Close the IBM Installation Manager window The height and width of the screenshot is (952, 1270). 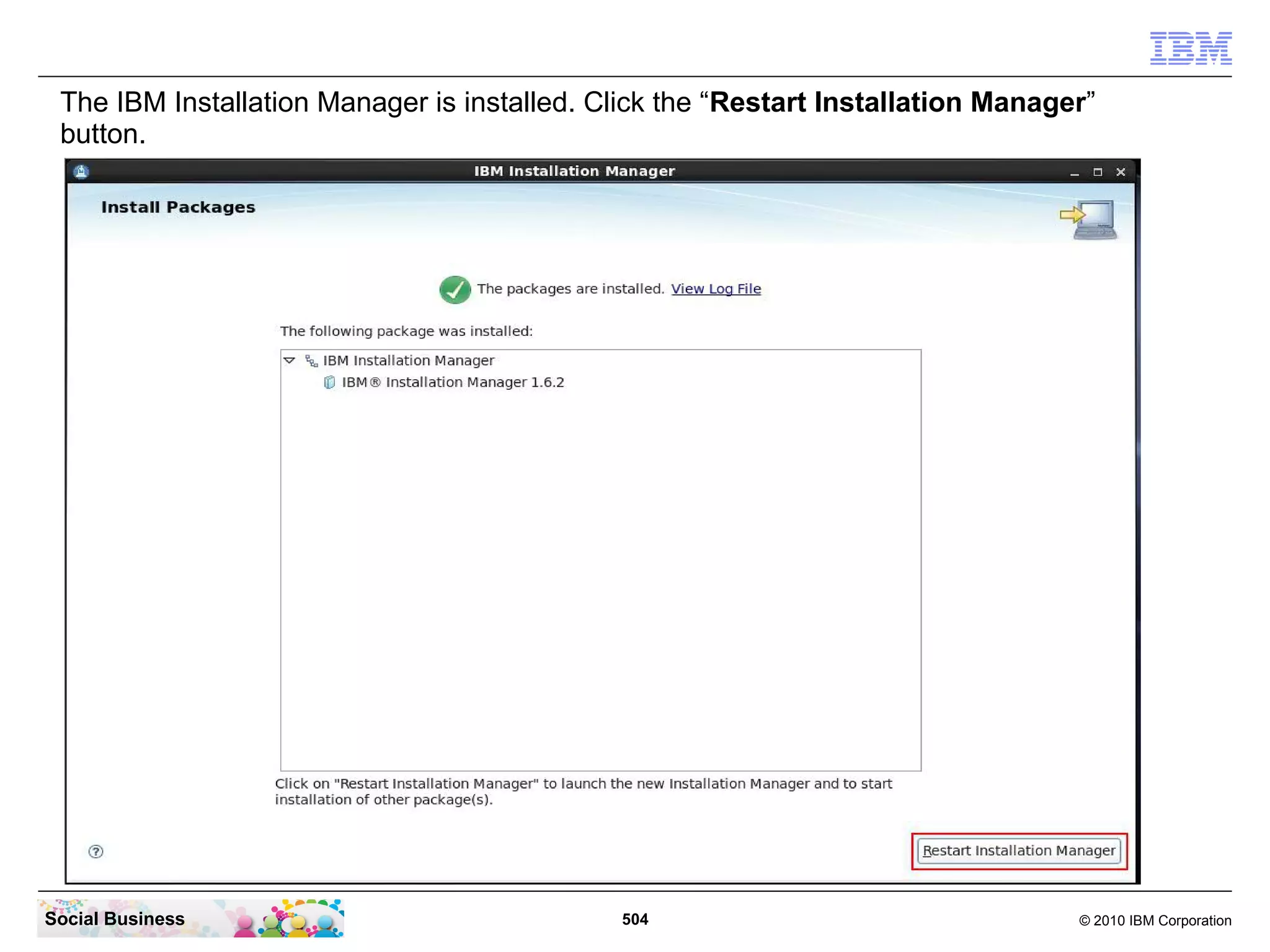coord(1121,172)
